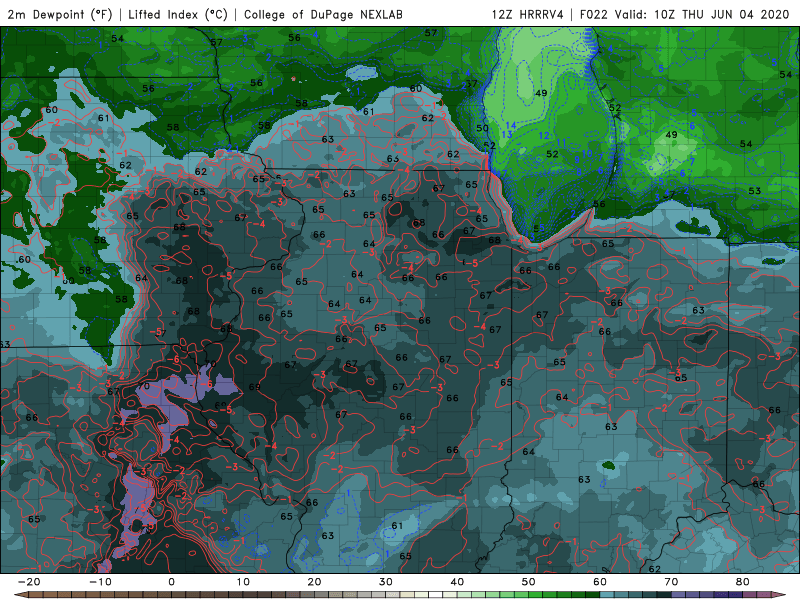This screenshot has width=800, height=600.
Task: Click the "50" label below the color scale
Action: (x=529, y=582)
